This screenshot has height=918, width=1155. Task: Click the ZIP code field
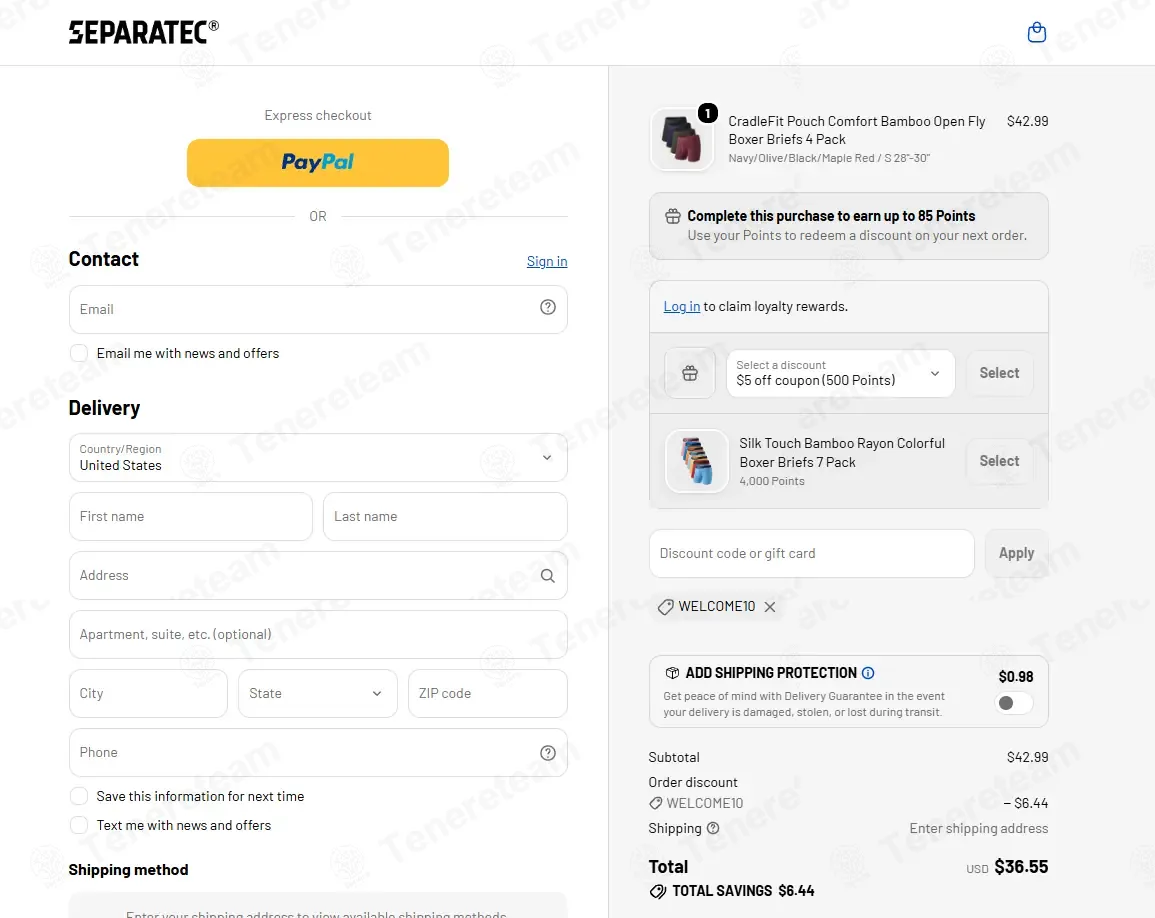click(488, 693)
